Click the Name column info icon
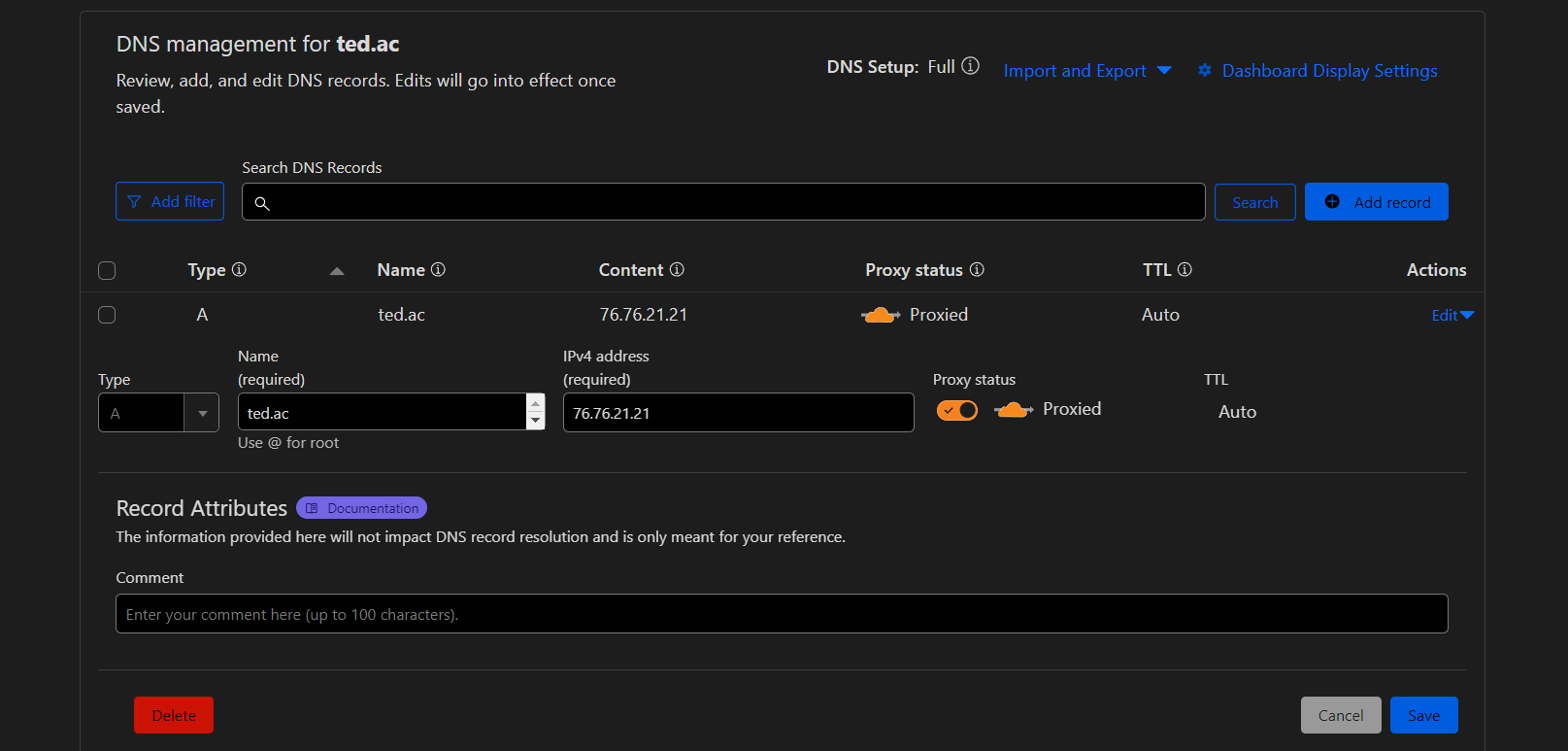The image size is (1568, 751). (x=438, y=269)
